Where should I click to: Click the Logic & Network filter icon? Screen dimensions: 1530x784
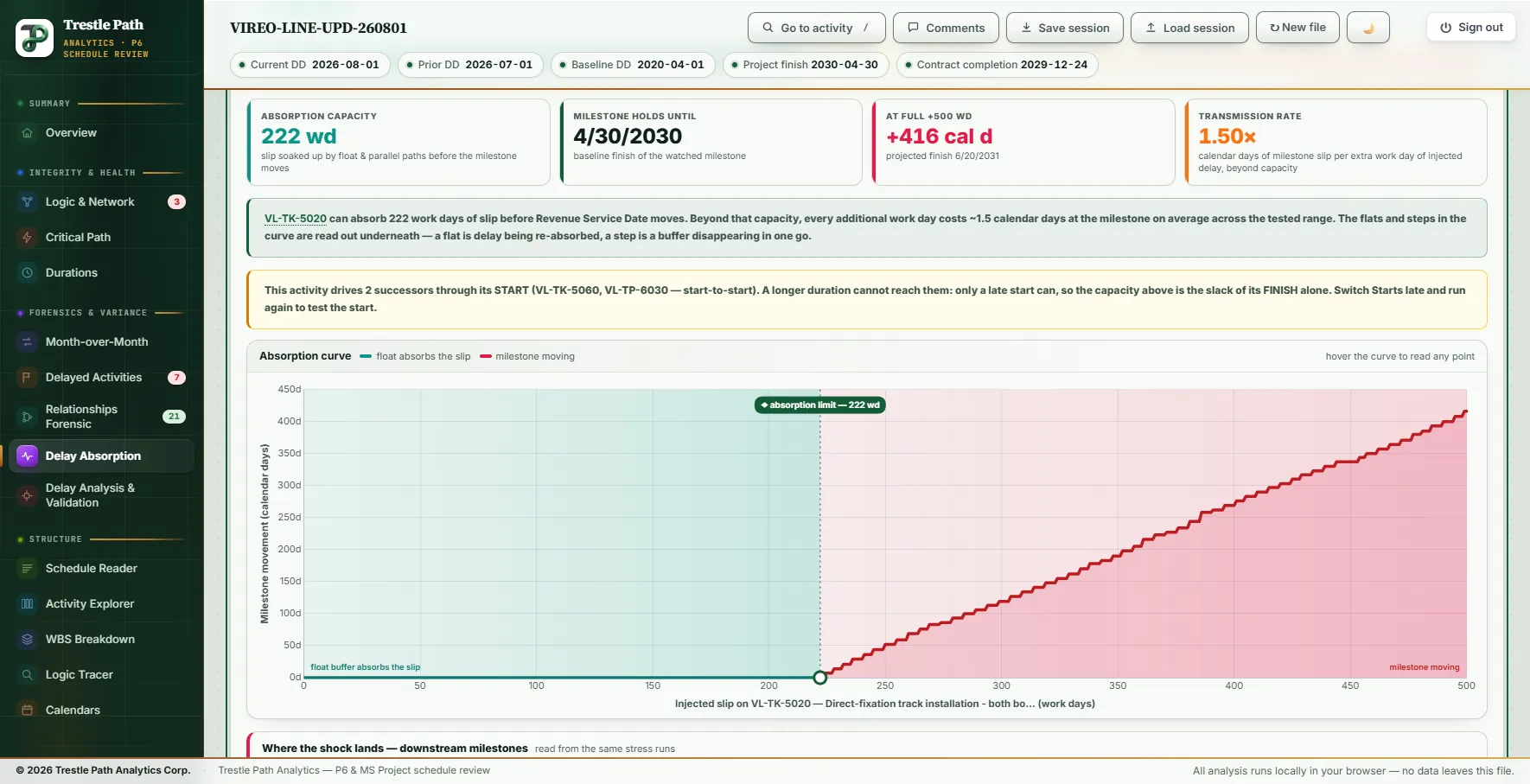click(27, 202)
